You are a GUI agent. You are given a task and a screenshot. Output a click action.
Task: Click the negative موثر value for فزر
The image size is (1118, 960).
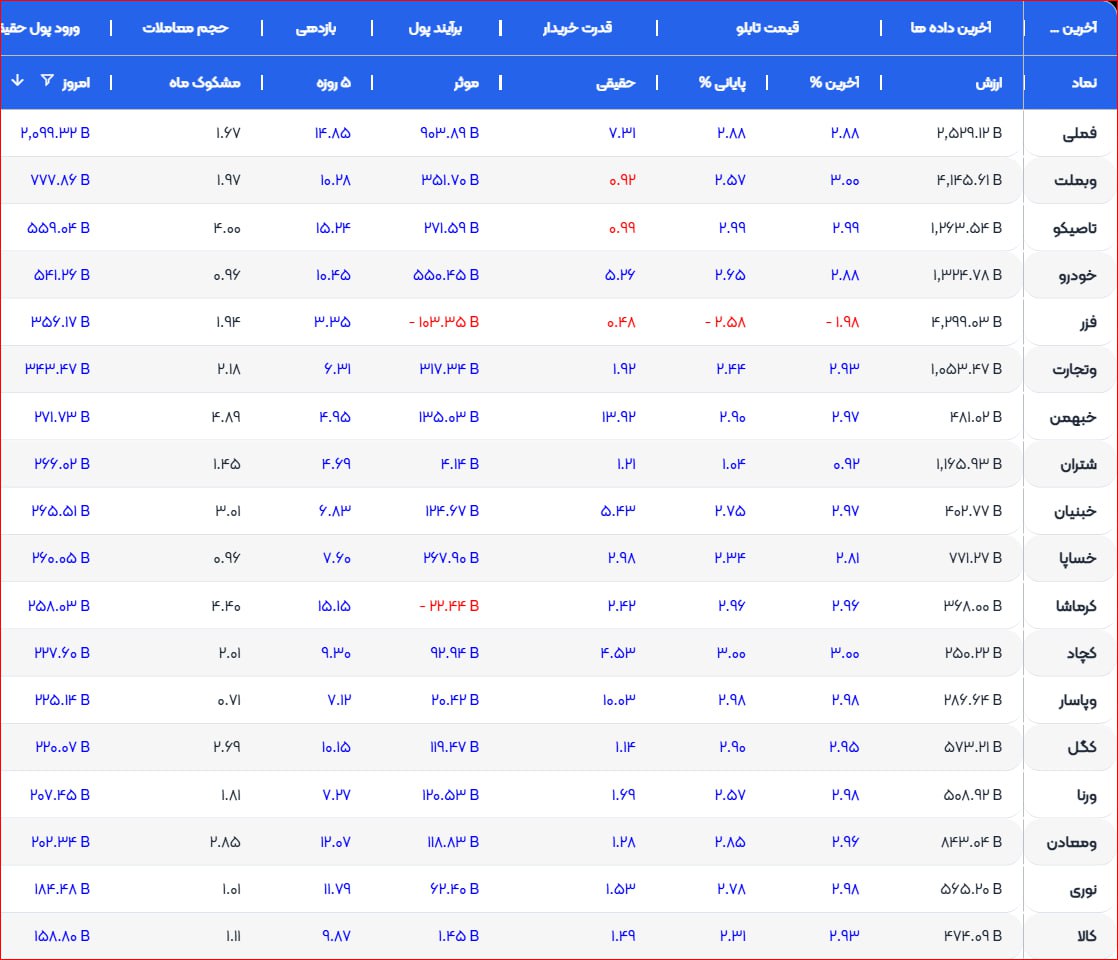(x=443, y=322)
